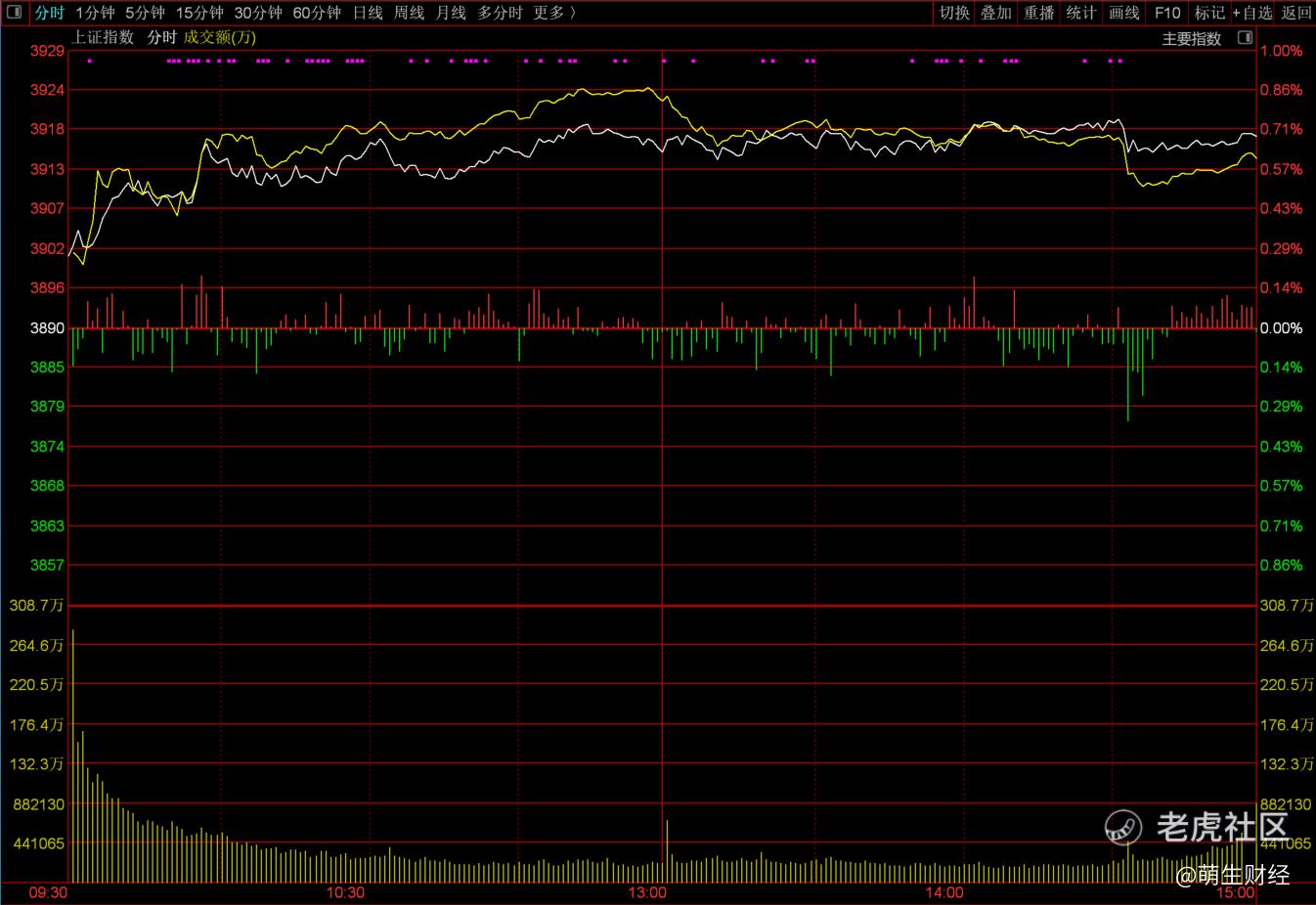Select the 13:00 time axis label

[x=647, y=892]
